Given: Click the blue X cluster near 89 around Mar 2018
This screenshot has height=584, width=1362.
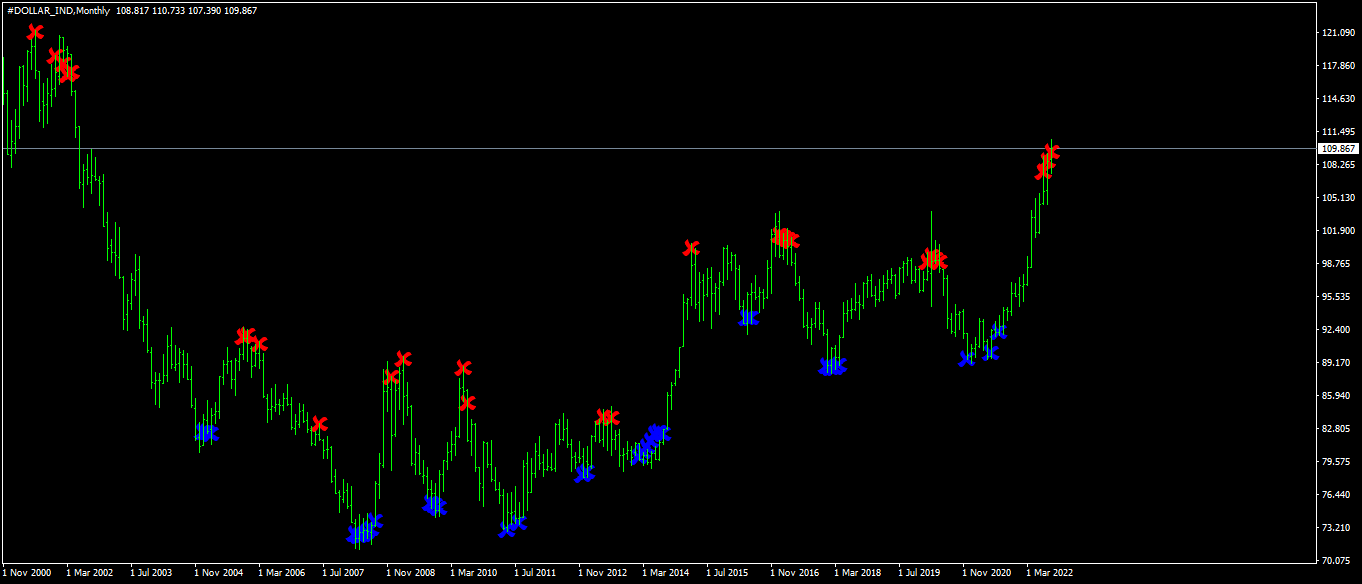Looking at the screenshot, I should pyautogui.click(x=832, y=367).
